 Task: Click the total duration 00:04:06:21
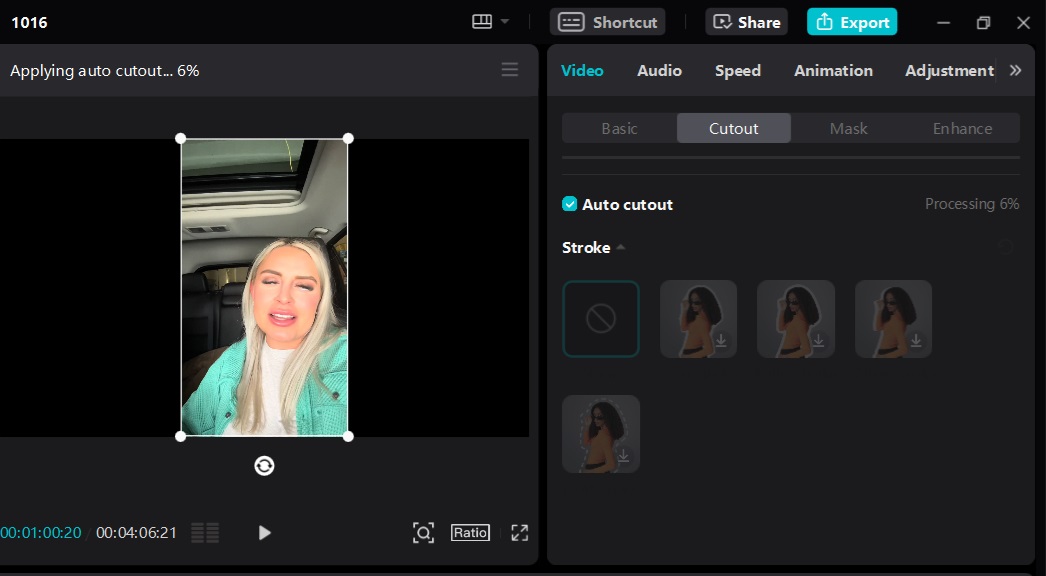click(x=136, y=533)
